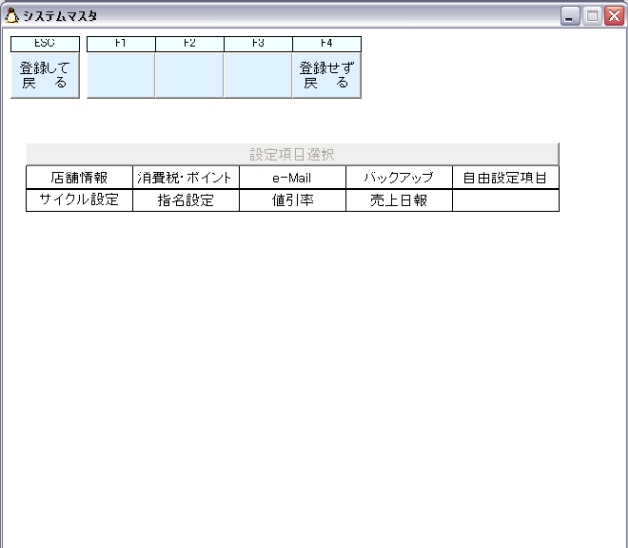This screenshot has height=548, width=628.
Task: Close the システムマスタ window
Action: tap(612, 16)
